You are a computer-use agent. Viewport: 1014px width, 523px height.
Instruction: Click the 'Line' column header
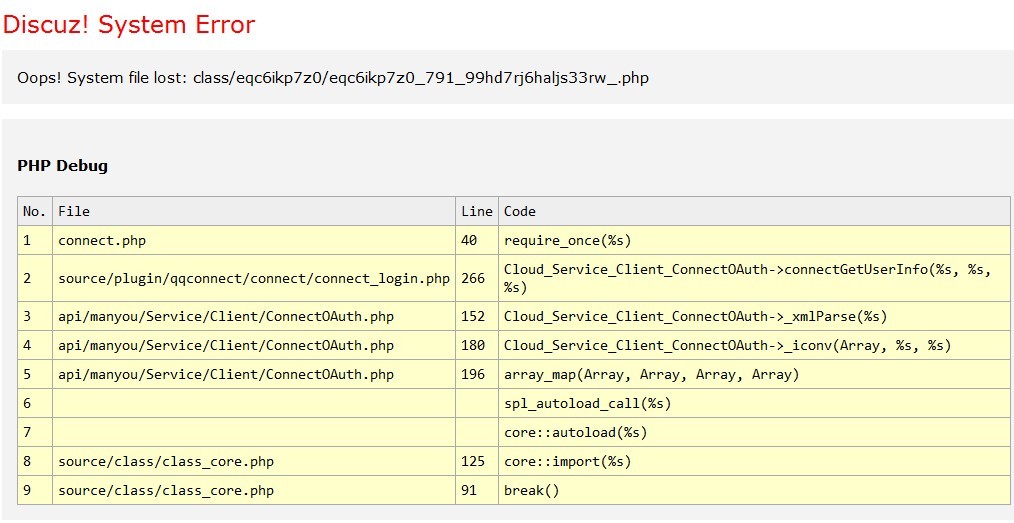point(477,211)
